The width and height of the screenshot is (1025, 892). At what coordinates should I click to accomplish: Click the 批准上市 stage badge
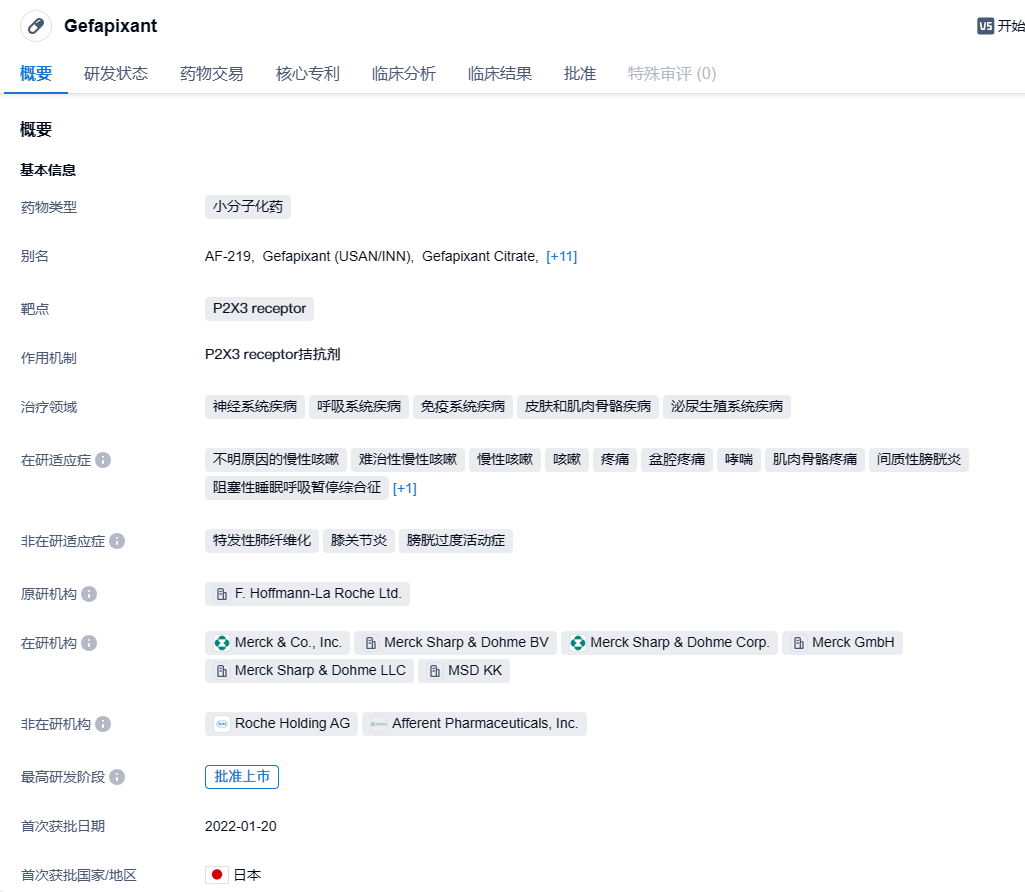(242, 777)
